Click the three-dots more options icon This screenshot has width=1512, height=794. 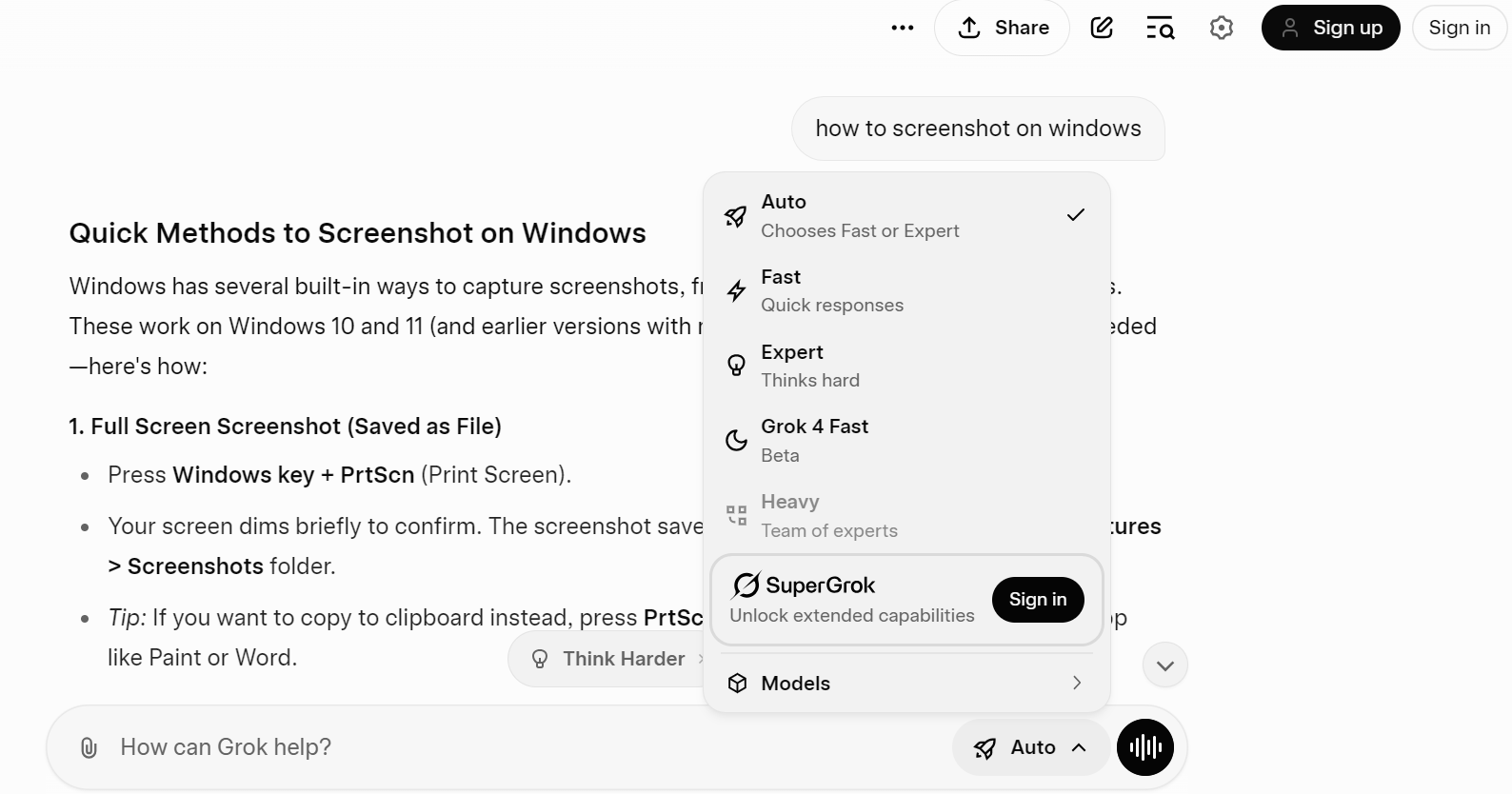pyautogui.click(x=902, y=29)
